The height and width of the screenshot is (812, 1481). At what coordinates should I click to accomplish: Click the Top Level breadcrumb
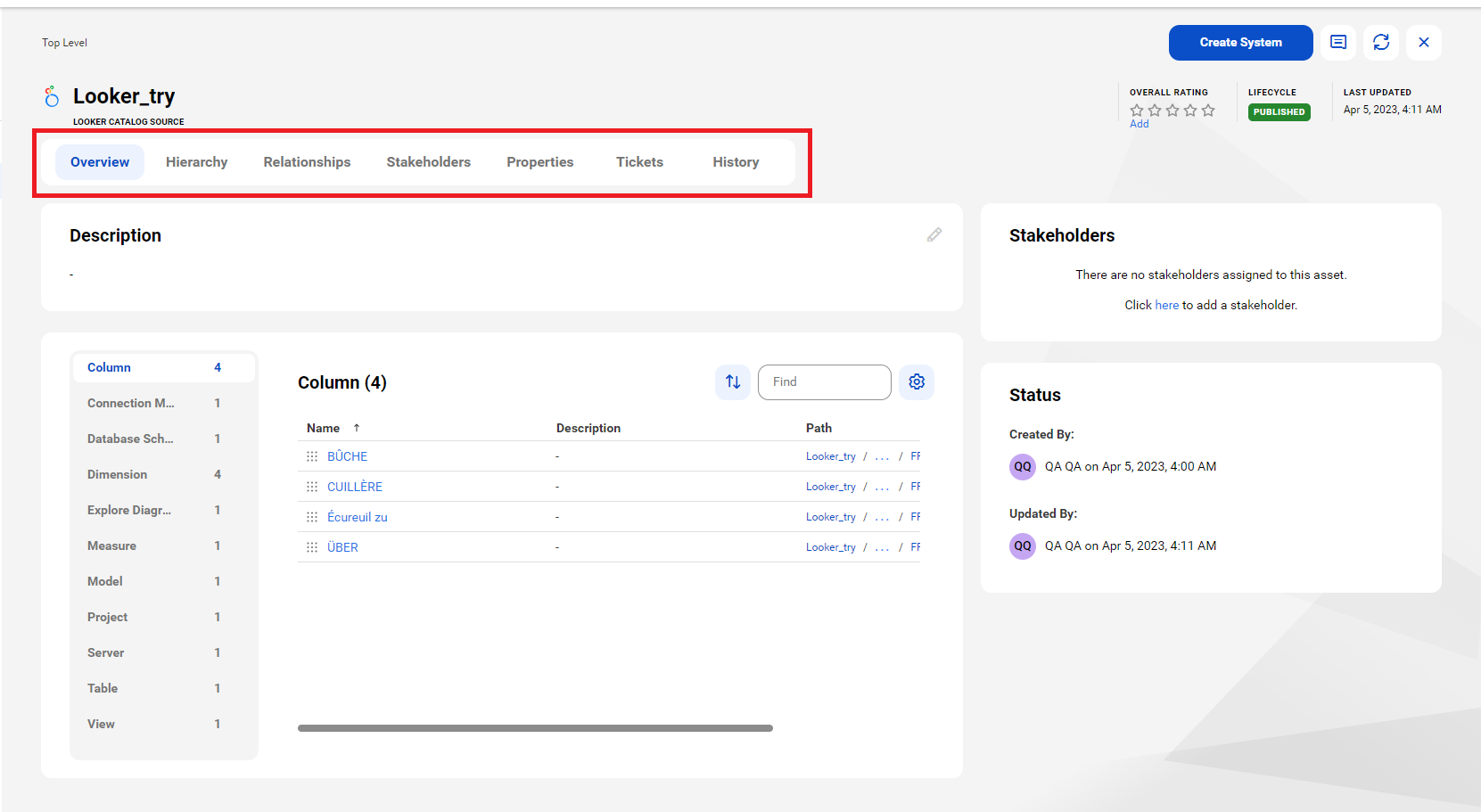click(x=64, y=43)
